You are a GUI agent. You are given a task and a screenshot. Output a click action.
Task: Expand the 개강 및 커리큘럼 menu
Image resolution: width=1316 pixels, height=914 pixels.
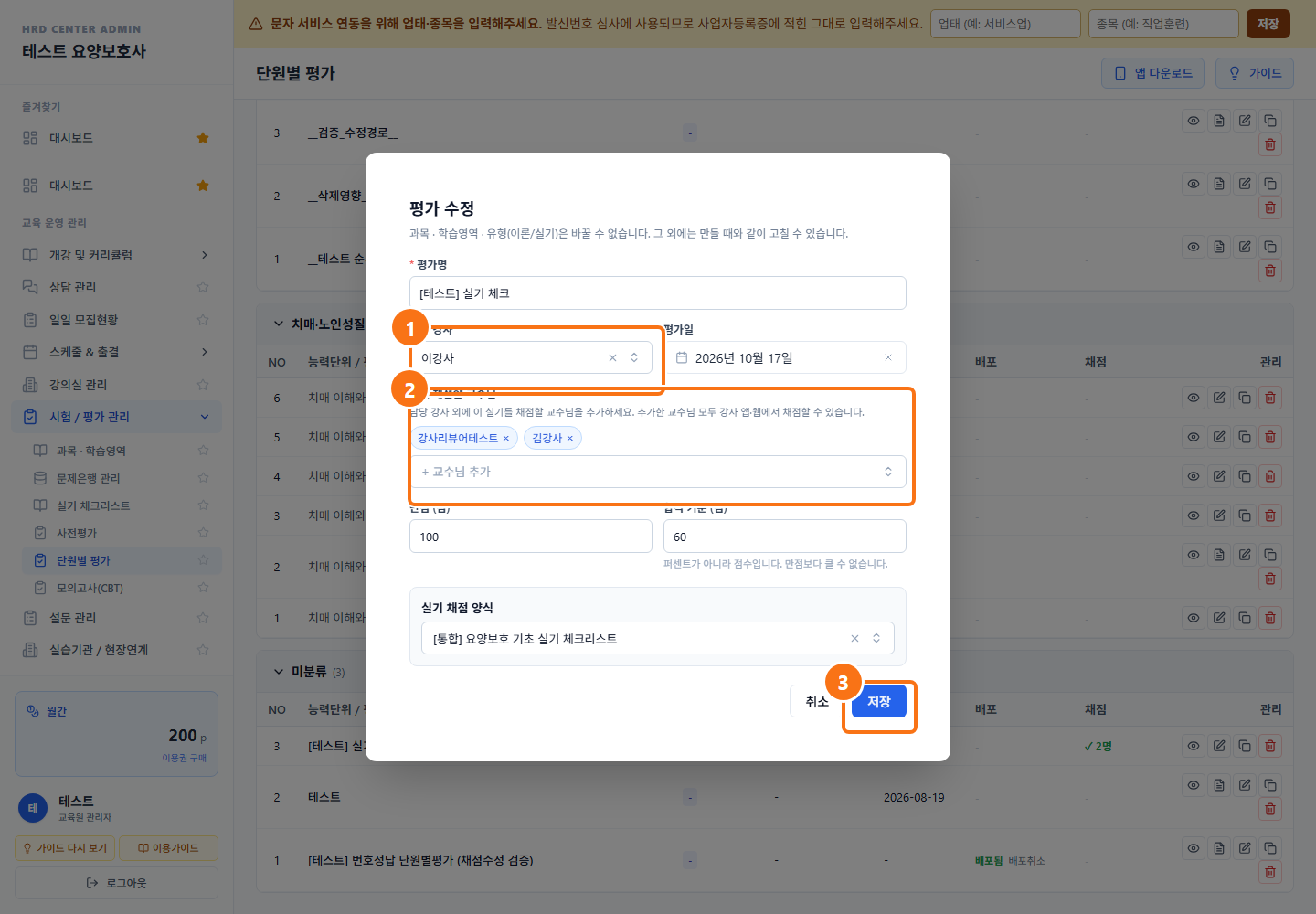pos(117,255)
